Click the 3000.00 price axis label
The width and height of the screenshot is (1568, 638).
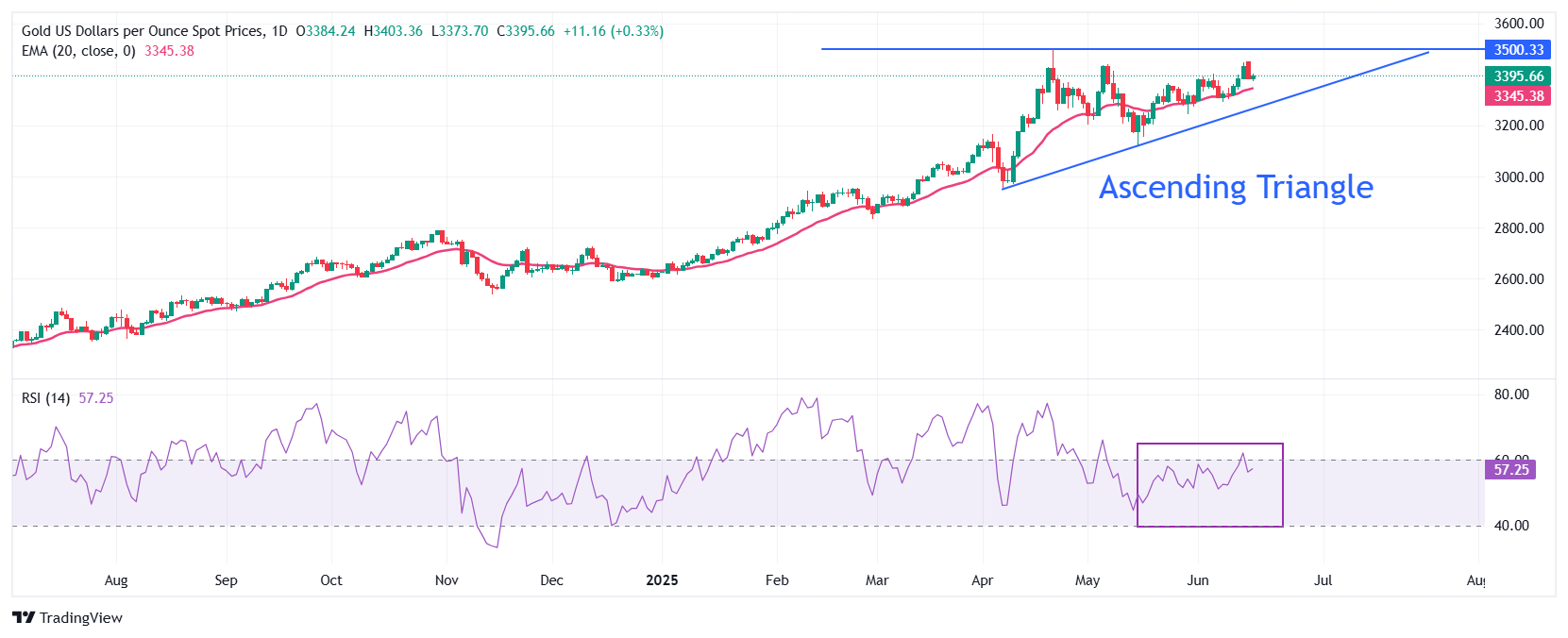(1518, 177)
